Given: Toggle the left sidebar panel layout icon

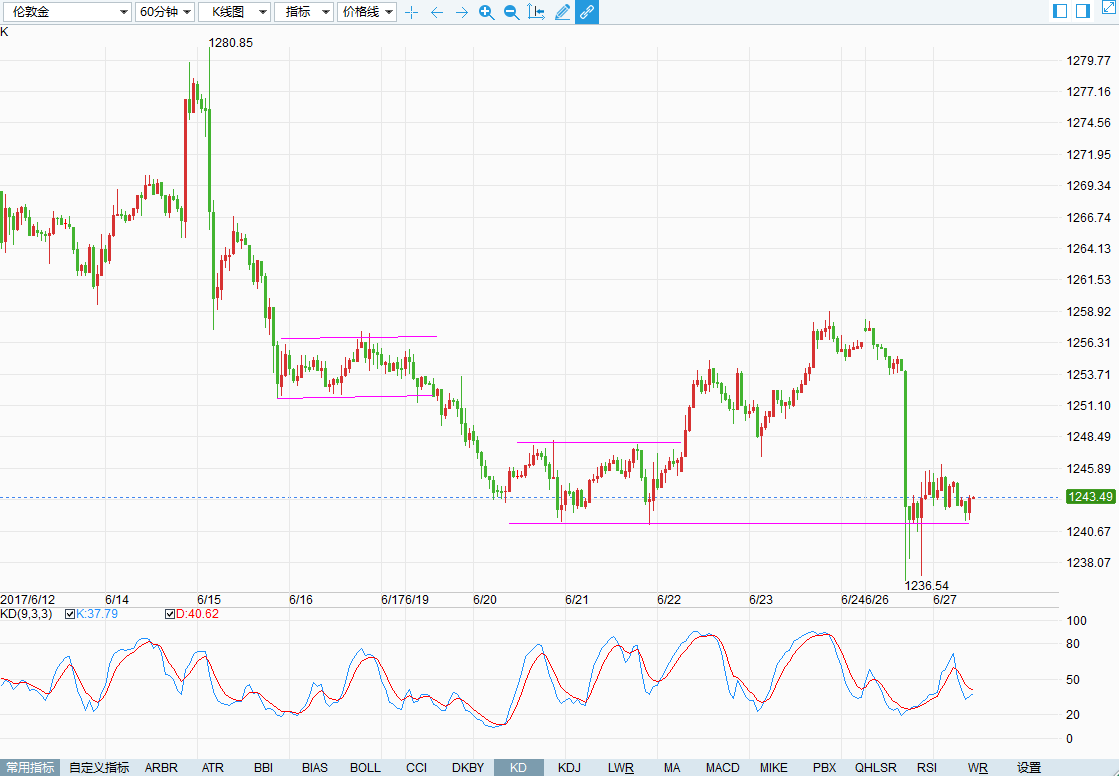Looking at the screenshot, I should tap(1060, 11).
